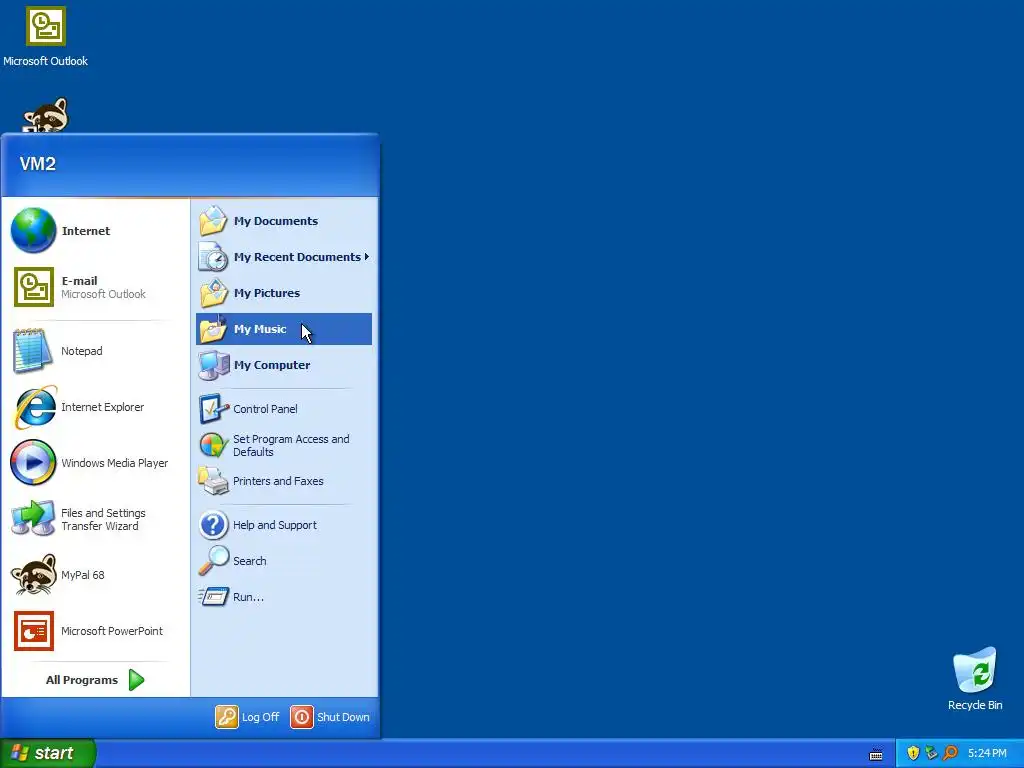Viewport: 1024px width, 768px height.
Task: Open the Internet globe icon in Start menu
Action: [33, 230]
